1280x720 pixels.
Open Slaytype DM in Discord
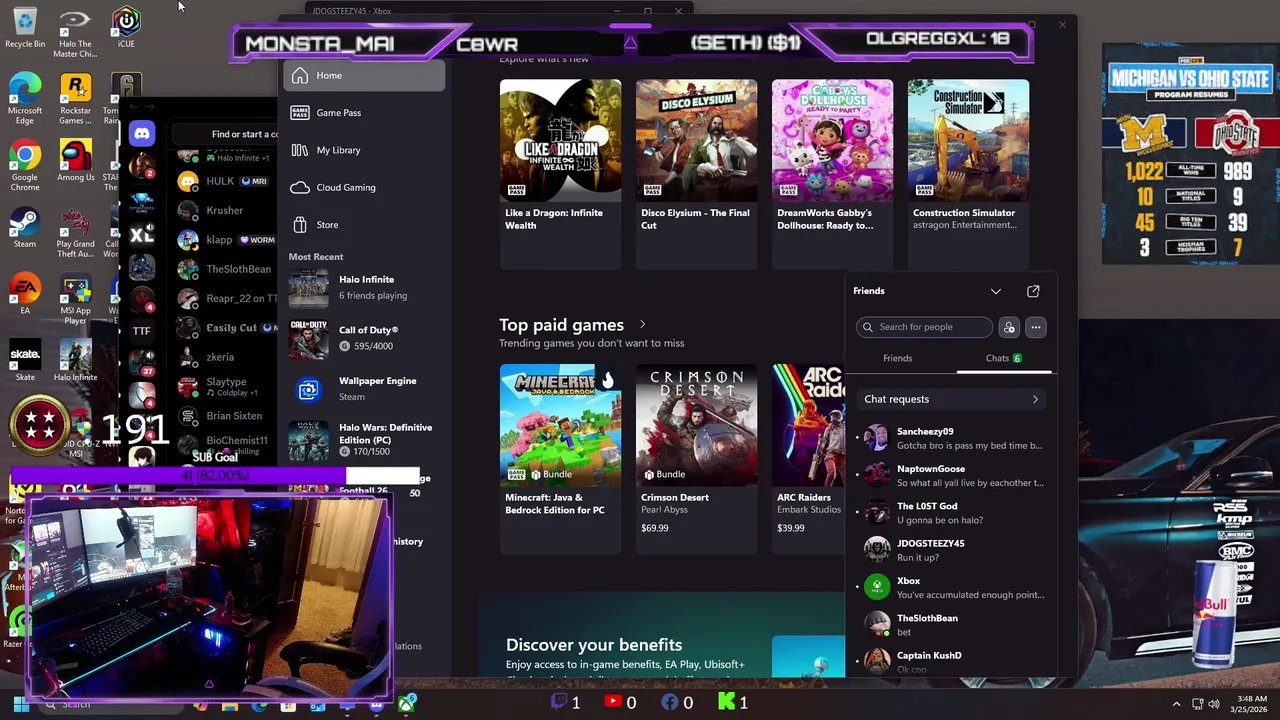(x=226, y=386)
